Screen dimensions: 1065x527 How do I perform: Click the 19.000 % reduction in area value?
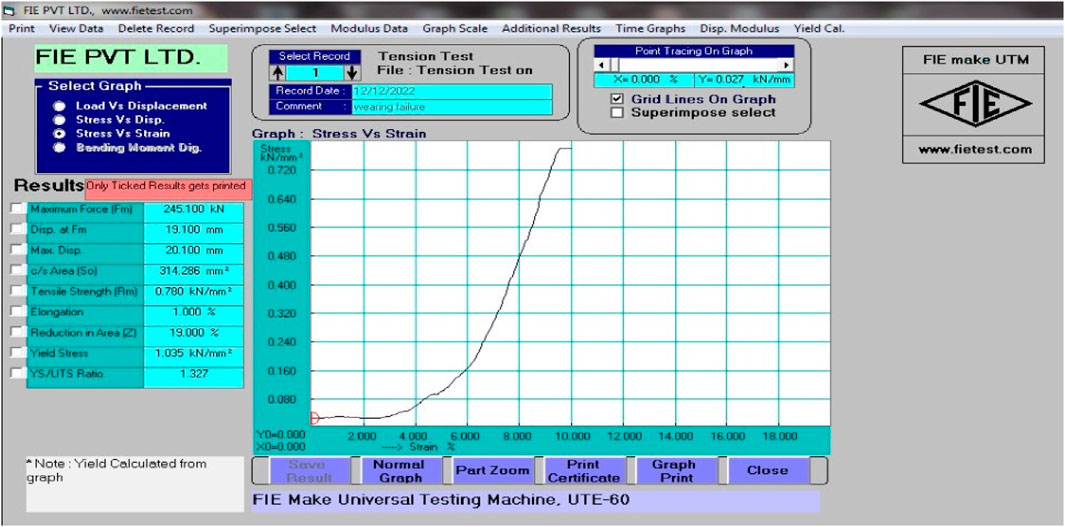pos(194,333)
